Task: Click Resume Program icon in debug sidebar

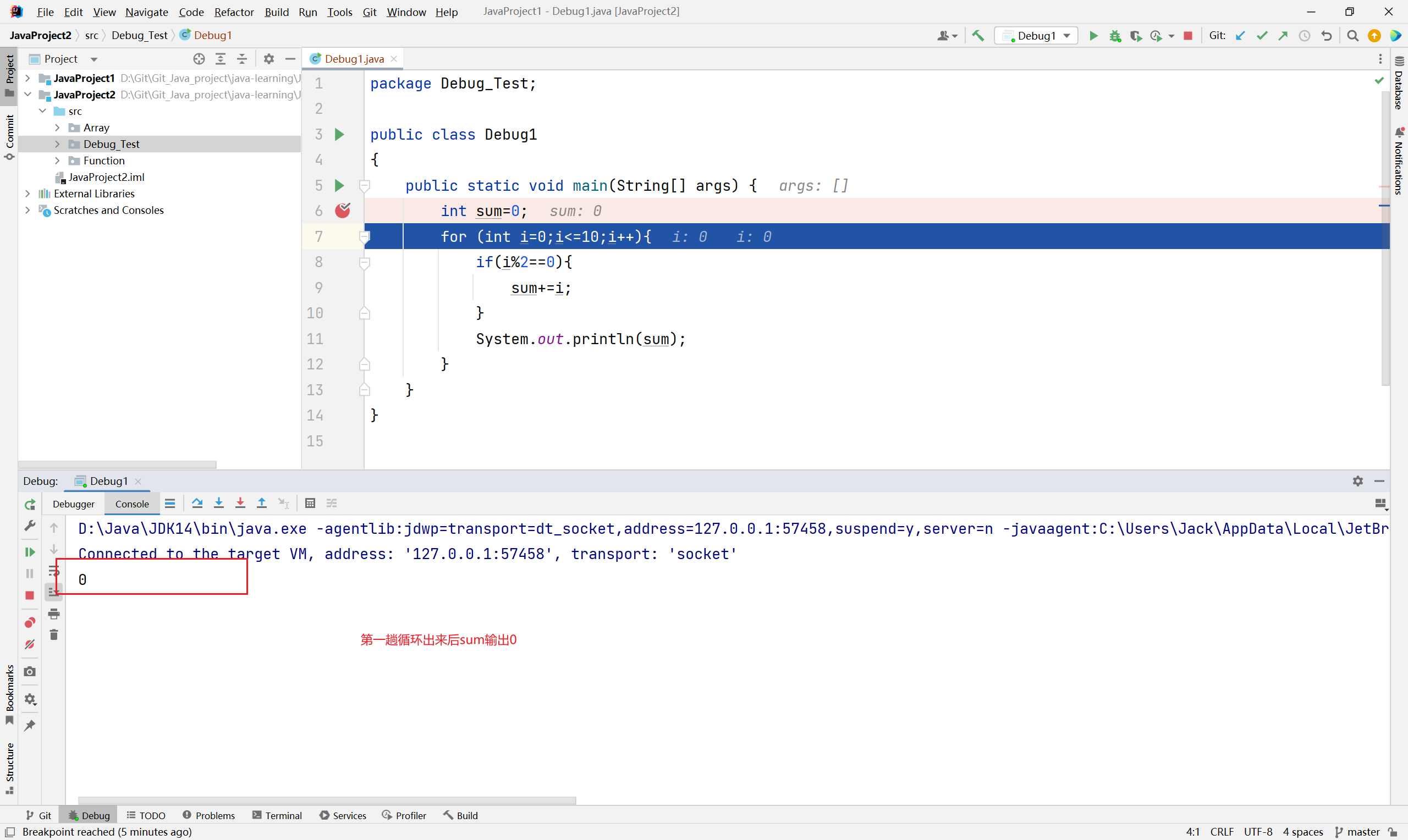Action: click(x=30, y=552)
